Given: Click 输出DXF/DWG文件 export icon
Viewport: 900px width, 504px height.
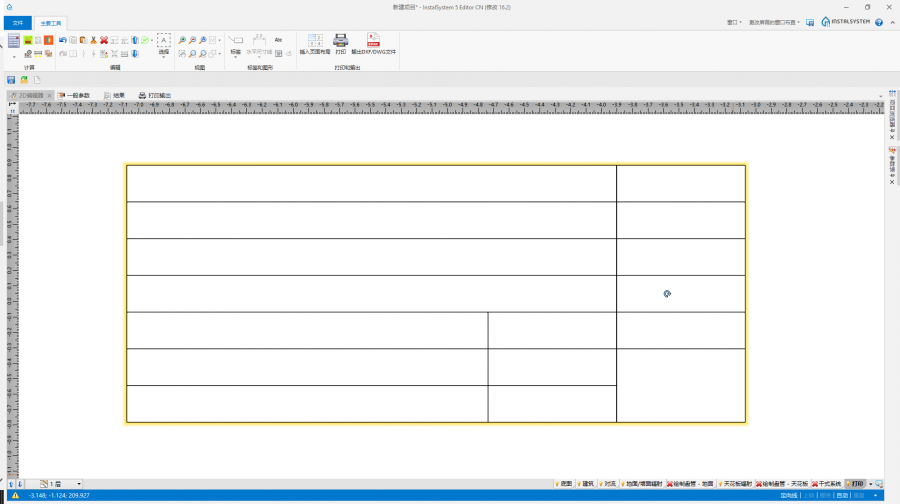Looking at the screenshot, I should pyautogui.click(x=373, y=41).
